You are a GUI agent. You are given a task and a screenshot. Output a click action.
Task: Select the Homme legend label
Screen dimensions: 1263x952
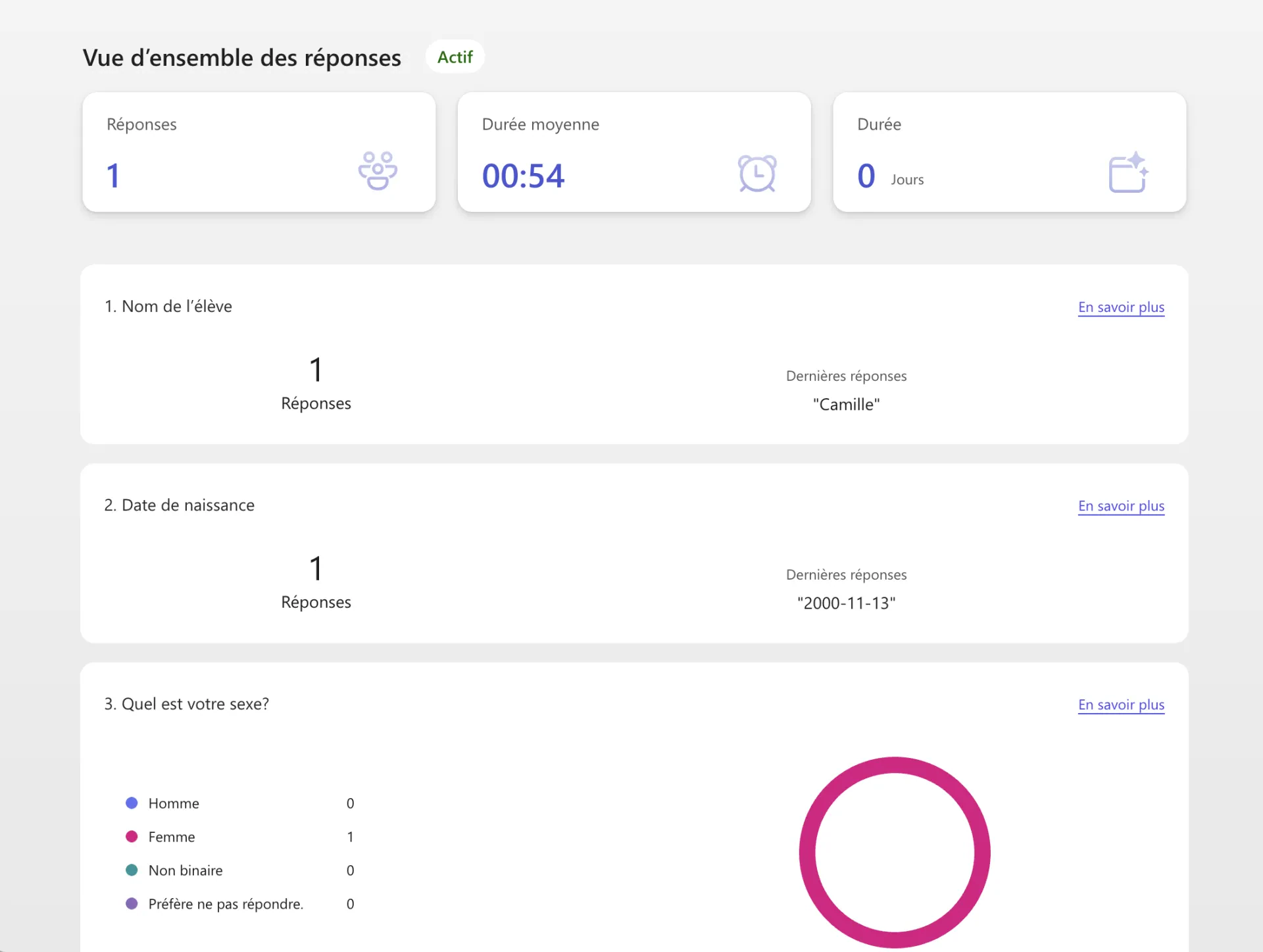[174, 803]
